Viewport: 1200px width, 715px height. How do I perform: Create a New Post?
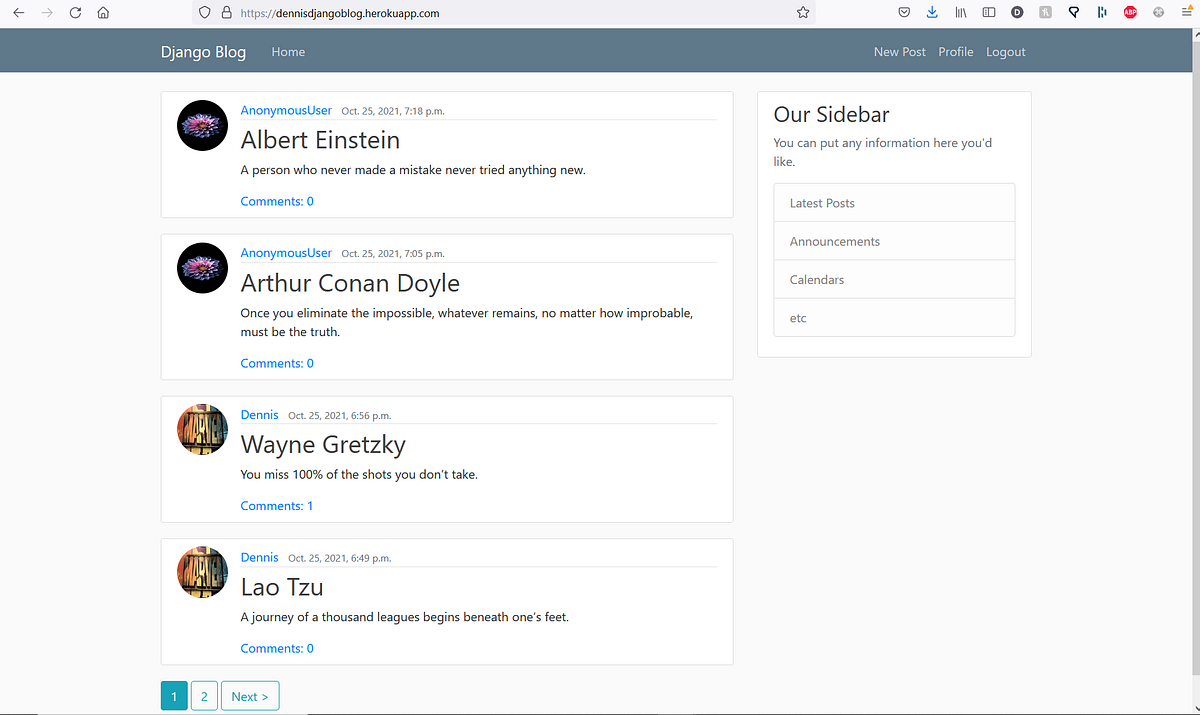[x=899, y=51]
